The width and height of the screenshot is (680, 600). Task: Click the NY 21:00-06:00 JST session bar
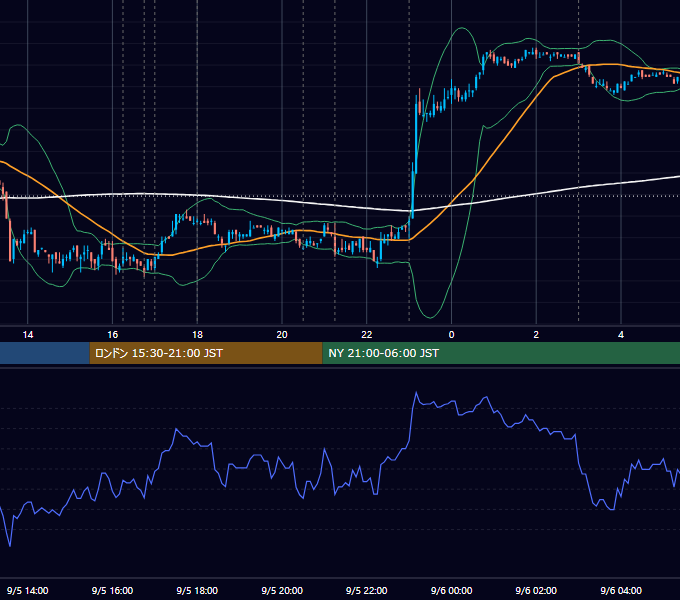501,353
